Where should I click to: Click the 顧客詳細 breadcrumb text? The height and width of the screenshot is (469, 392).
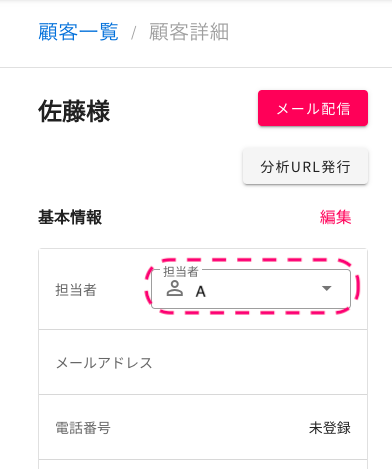click(x=189, y=32)
